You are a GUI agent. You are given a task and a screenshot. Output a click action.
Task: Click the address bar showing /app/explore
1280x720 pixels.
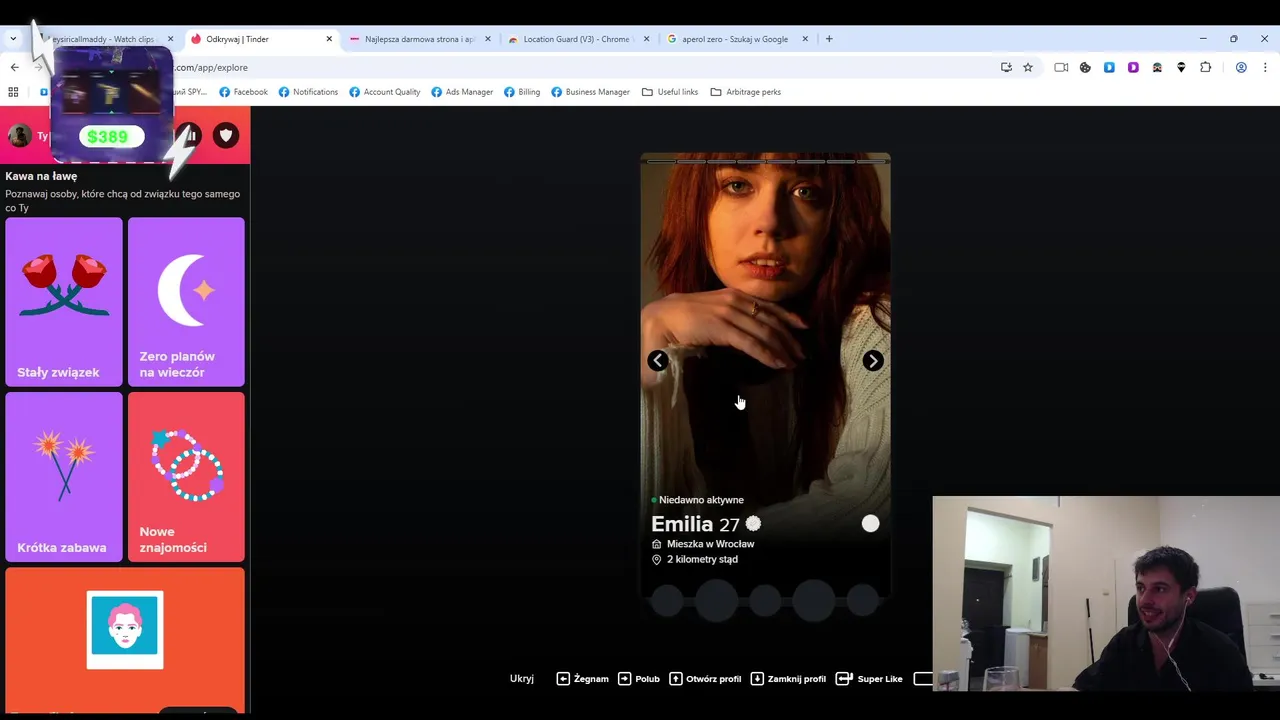point(580,67)
